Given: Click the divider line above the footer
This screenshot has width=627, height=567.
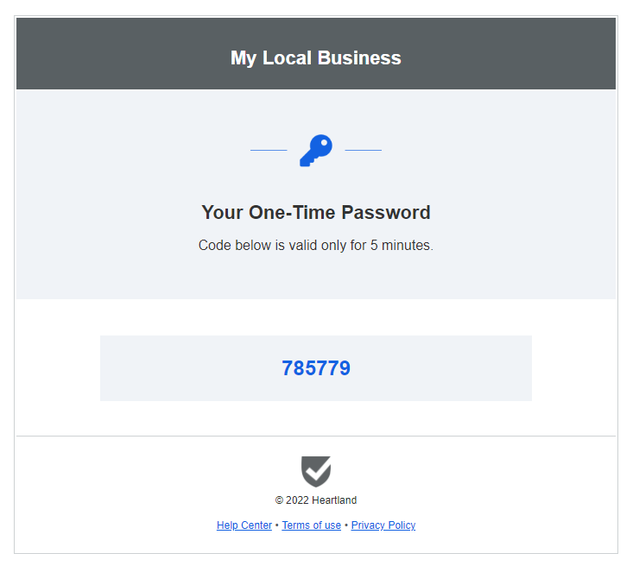Looking at the screenshot, I should [x=316, y=436].
